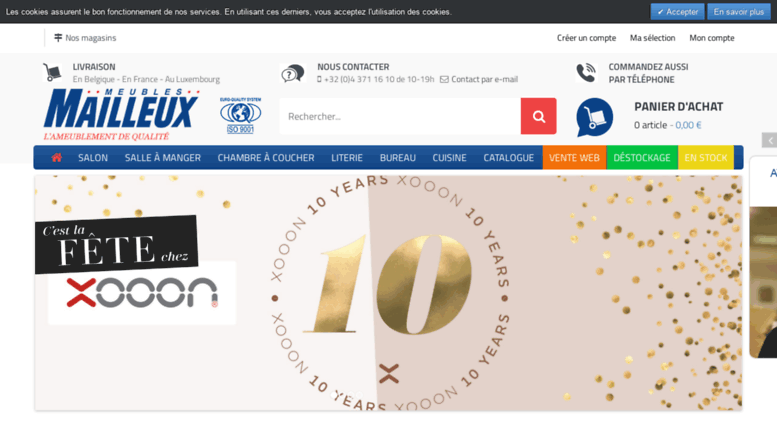Click the red home icon in navigation bar
Screen dimensions: 777x423
pyautogui.click(x=56, y=158)
